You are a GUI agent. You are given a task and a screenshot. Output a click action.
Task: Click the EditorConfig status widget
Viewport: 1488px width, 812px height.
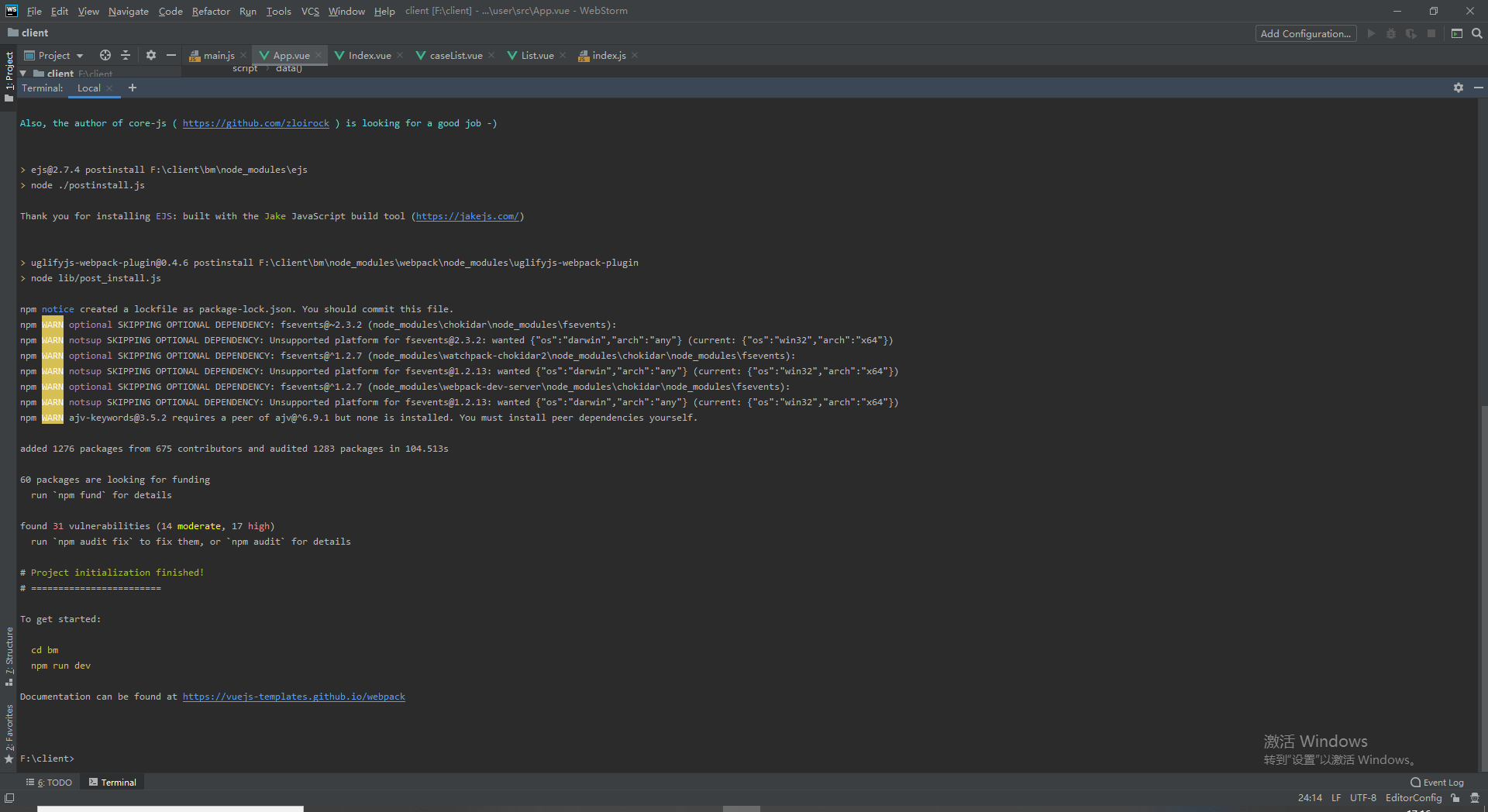[1414, 798]
